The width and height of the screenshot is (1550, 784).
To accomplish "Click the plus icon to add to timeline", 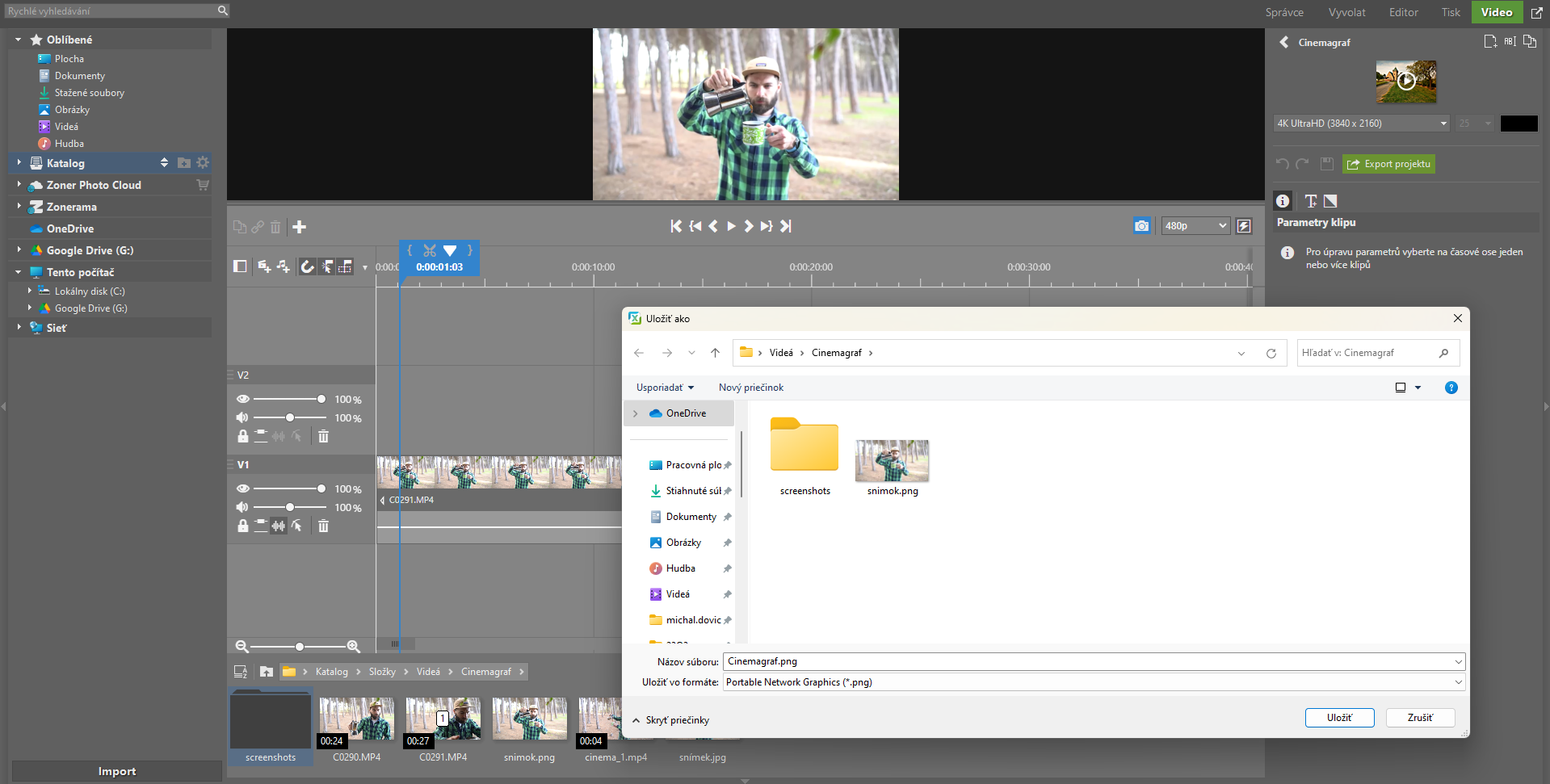I will pyautogui.click(x=299, y=227).
